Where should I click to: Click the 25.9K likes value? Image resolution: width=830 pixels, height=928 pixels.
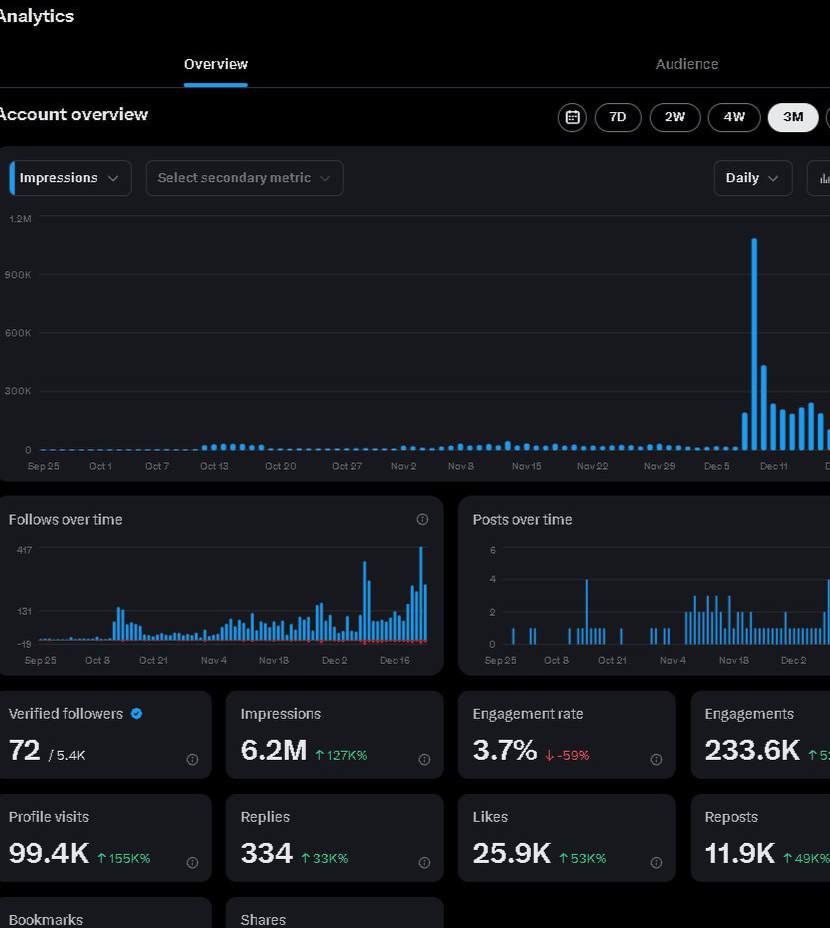coord(511,853)
